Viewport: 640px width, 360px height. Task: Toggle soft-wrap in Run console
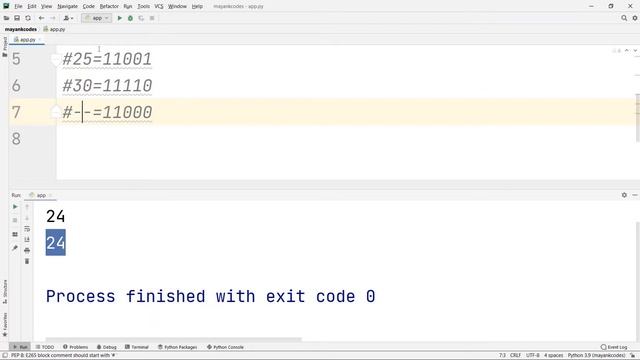click(x=27, y=229)
